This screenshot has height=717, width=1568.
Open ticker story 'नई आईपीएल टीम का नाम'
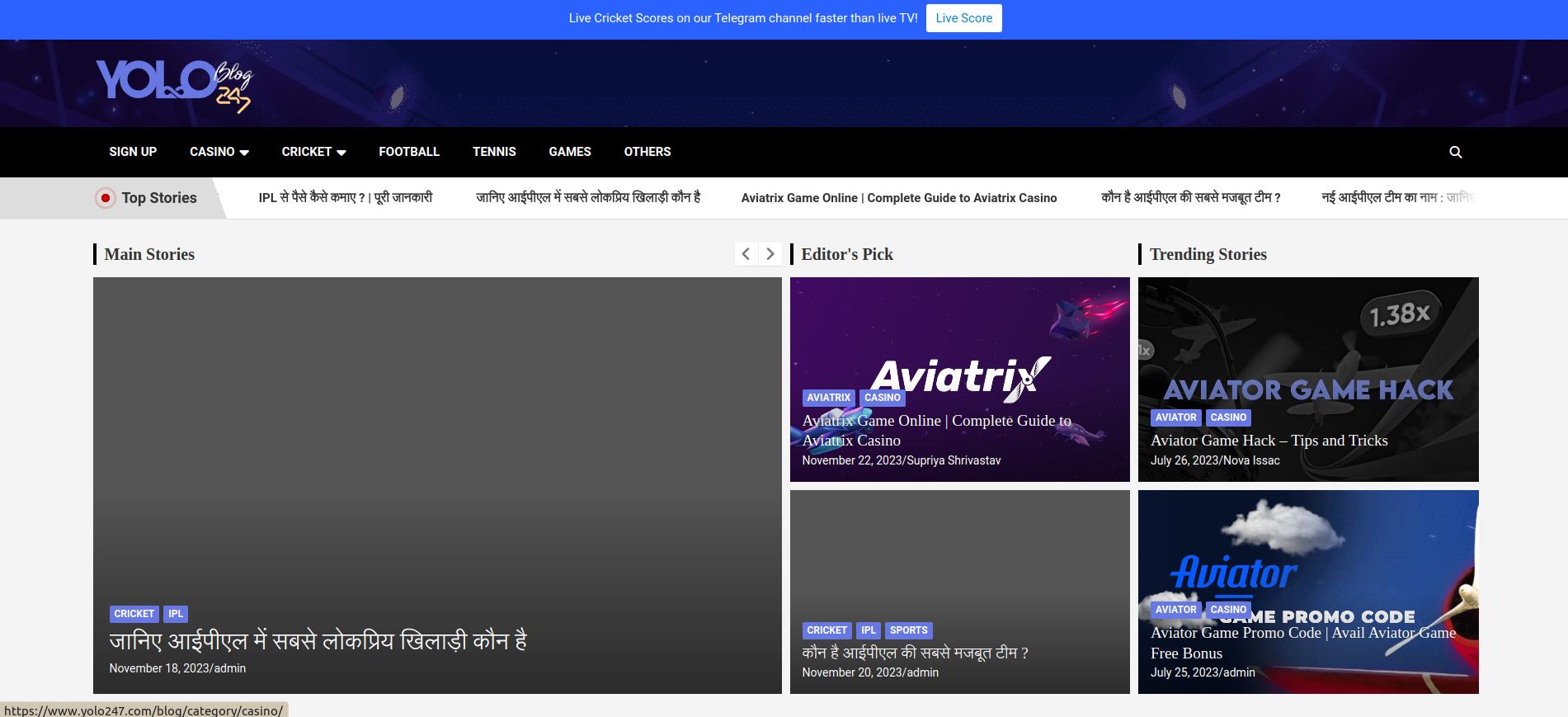tap(1398, 198)
